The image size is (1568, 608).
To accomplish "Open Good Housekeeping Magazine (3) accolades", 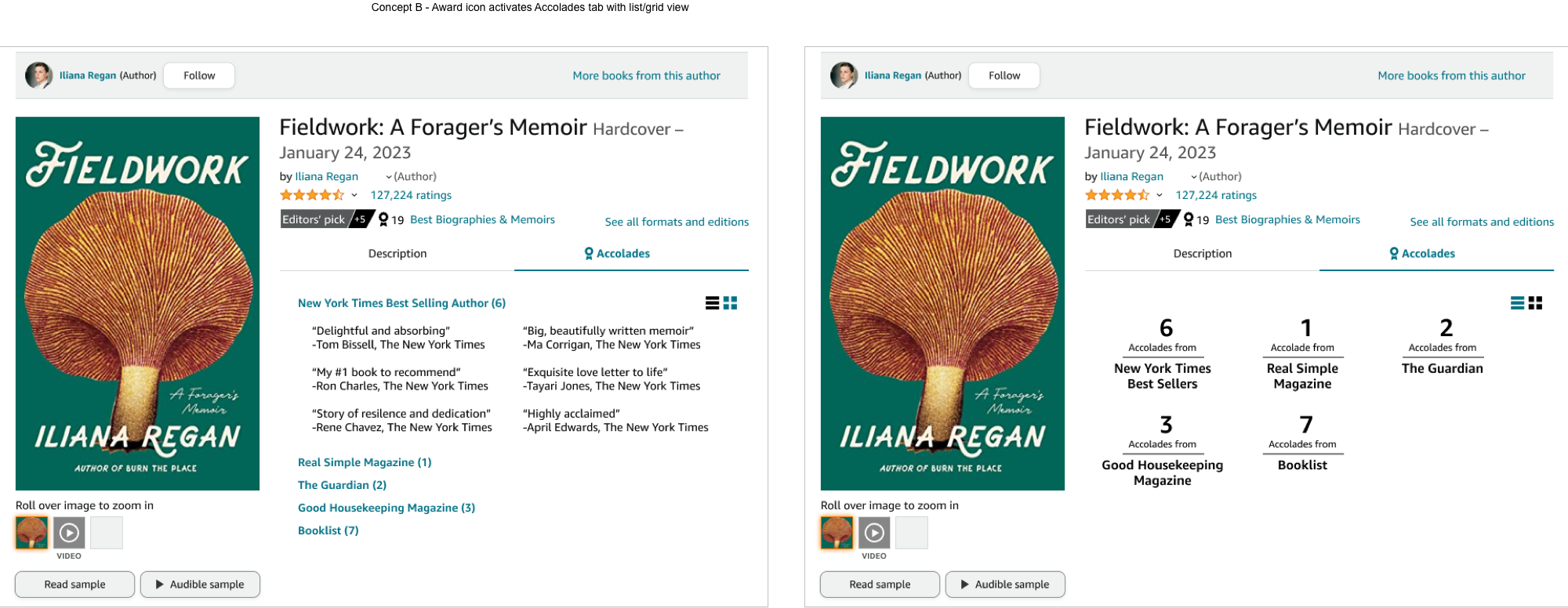I will (387, 508).
